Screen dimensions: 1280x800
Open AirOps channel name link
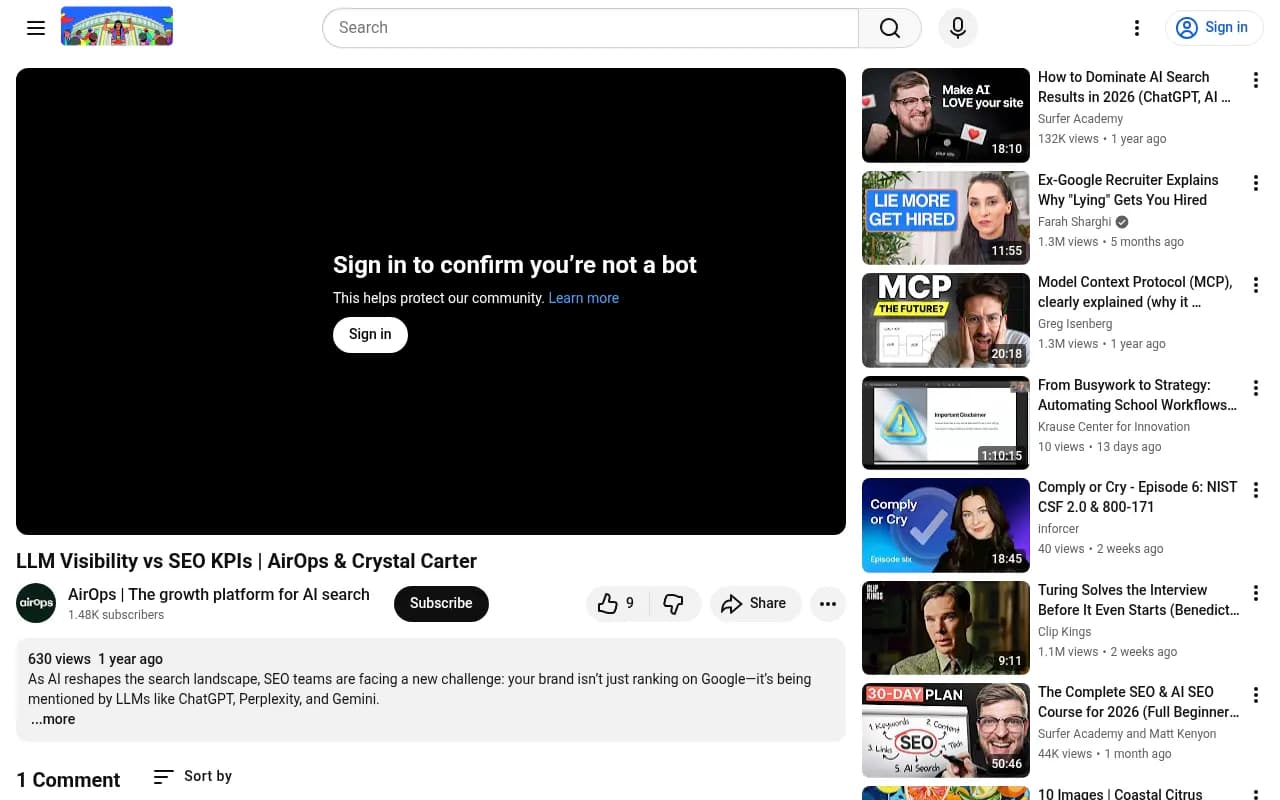(219, 595)
